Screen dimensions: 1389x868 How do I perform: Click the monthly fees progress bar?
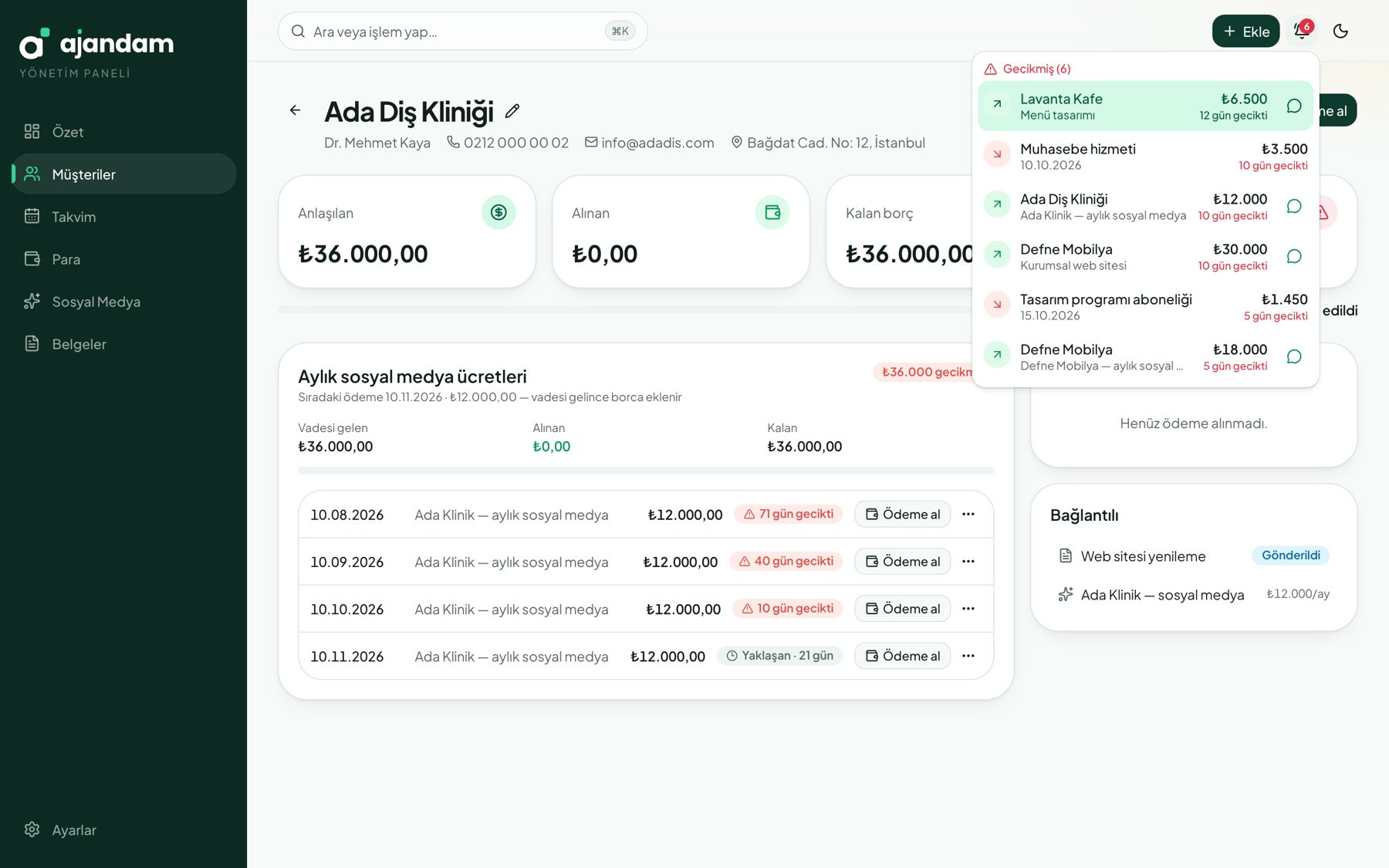(x=646, y=471)
